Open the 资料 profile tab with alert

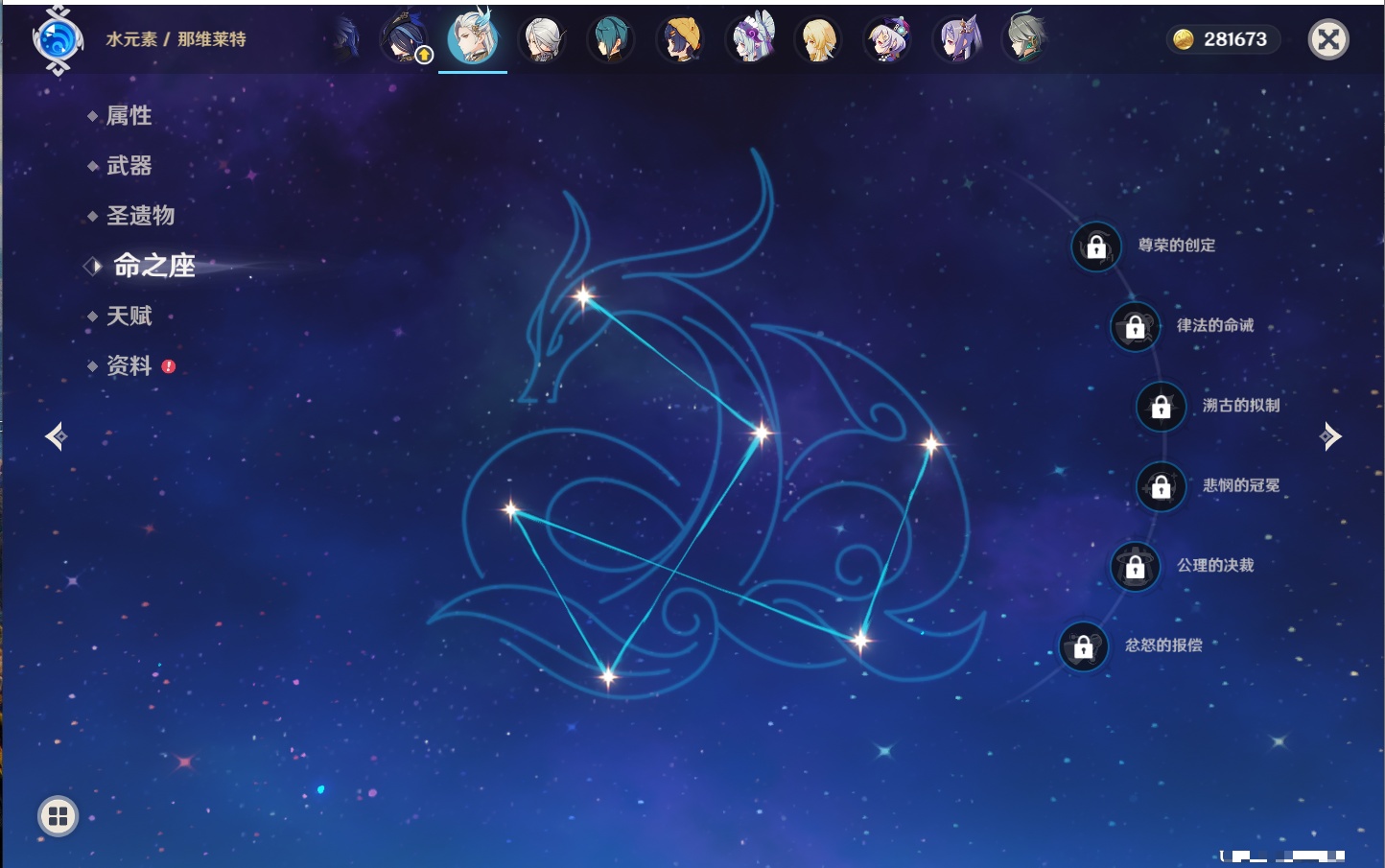coord(129,366)
